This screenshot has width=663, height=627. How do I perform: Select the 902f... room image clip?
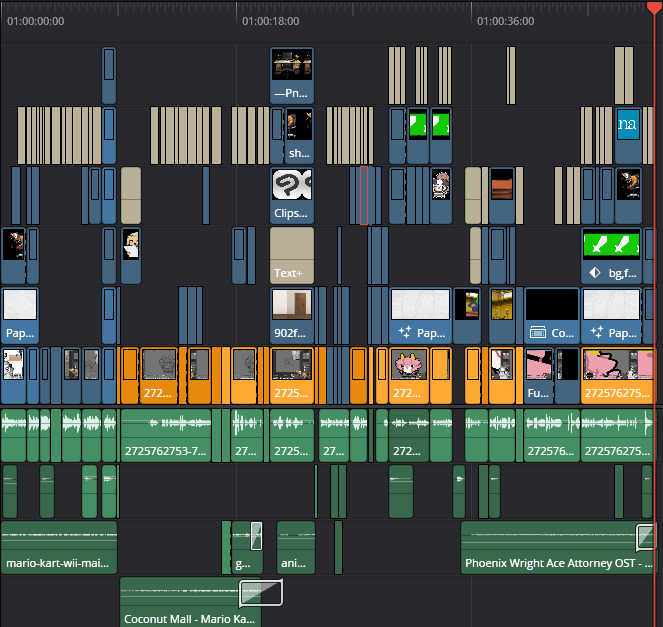292,315
